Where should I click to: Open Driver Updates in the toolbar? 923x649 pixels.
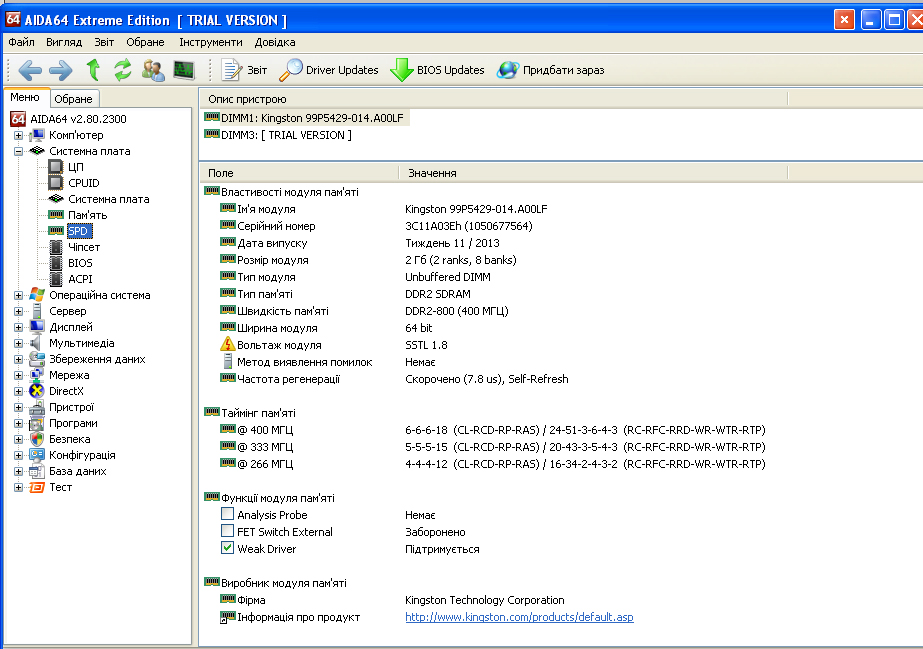point(328,70)
